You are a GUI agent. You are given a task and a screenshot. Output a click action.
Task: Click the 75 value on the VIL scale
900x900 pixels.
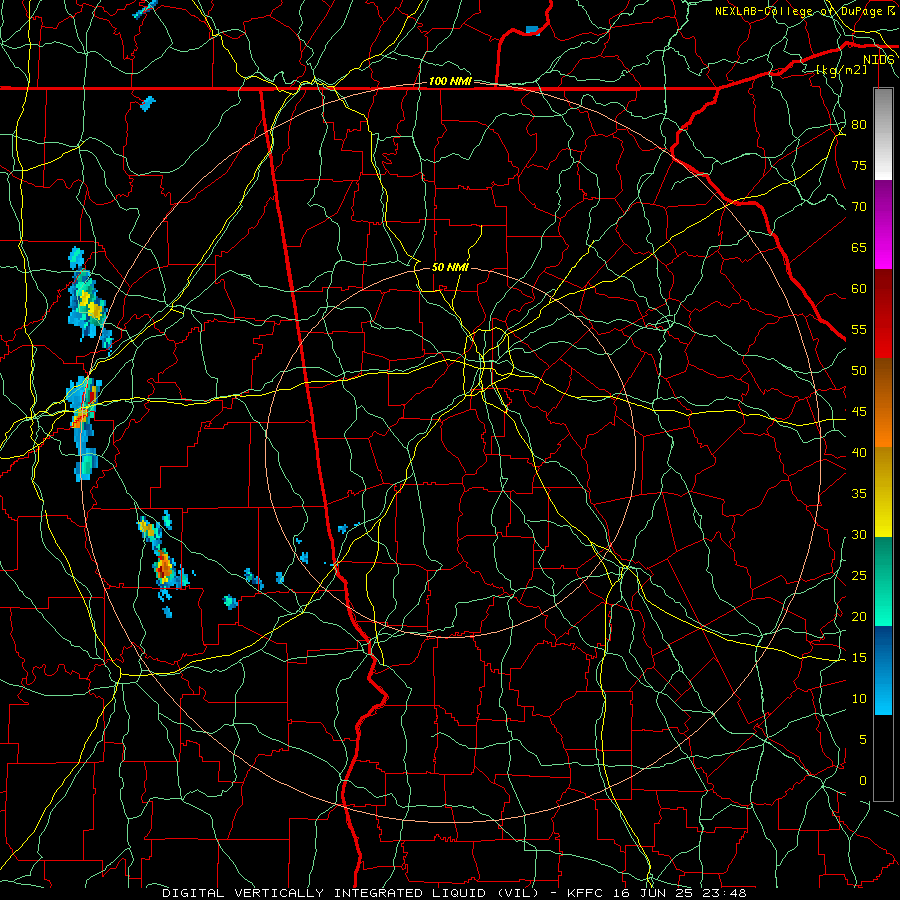[x=859, y=166]
